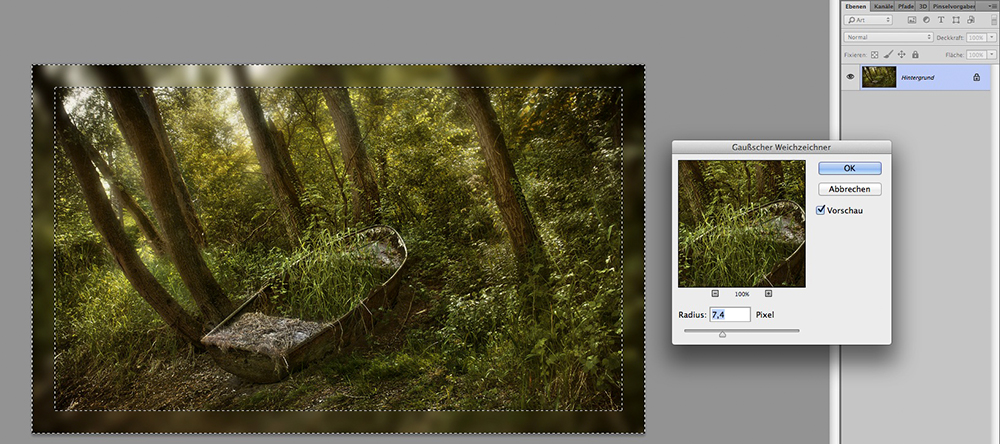Click the Fläche 100% value field
This screenshot has height=444, width=1000.
tap(976, 55)
